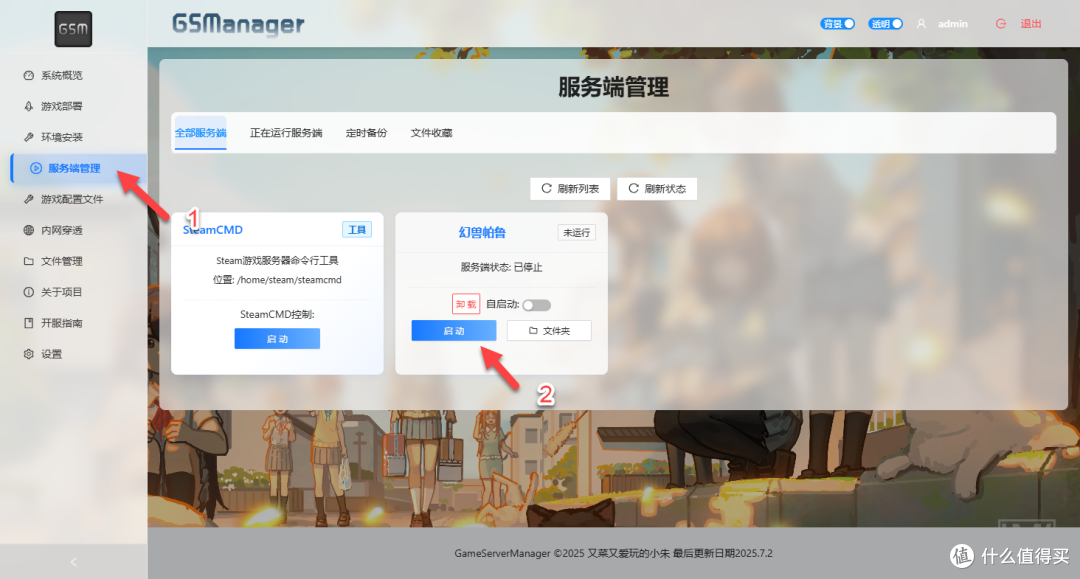
Task: Click the admin user profile icon
Action: [x=921, y=23]
